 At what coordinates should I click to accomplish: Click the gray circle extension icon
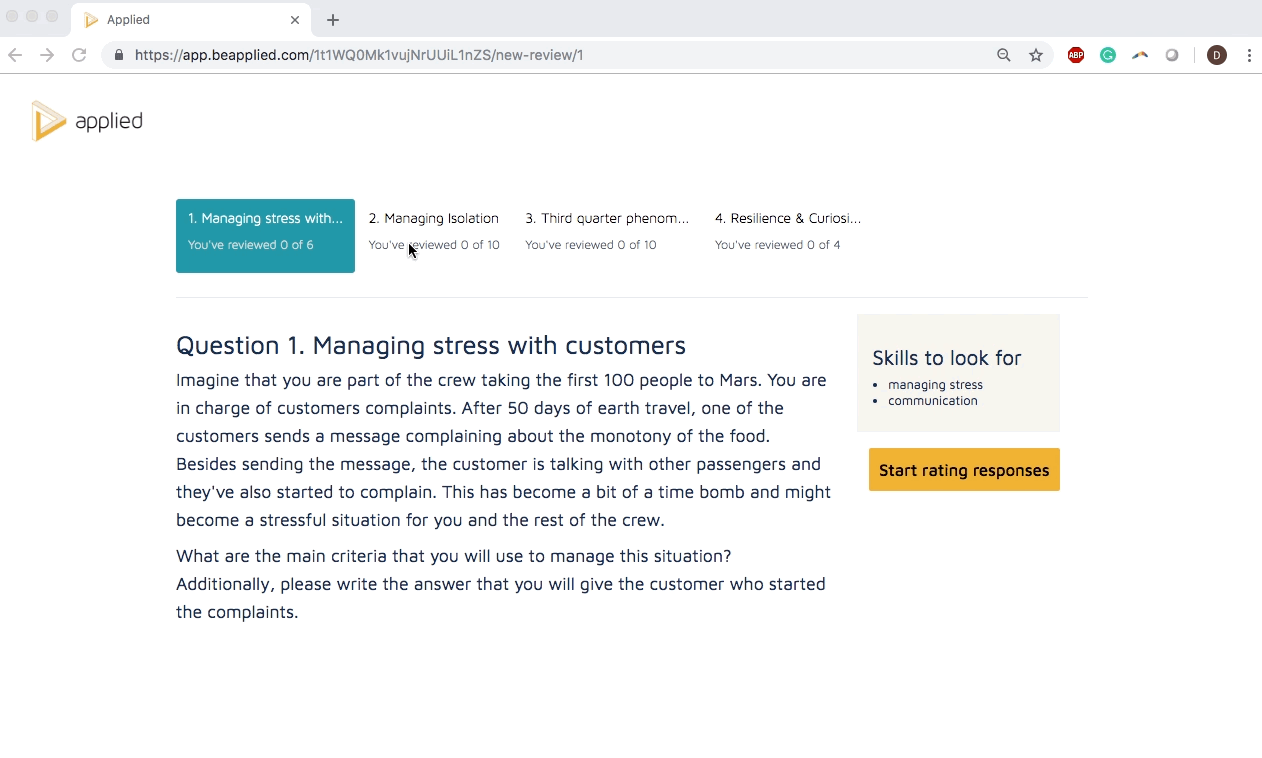click(1172, 55)
